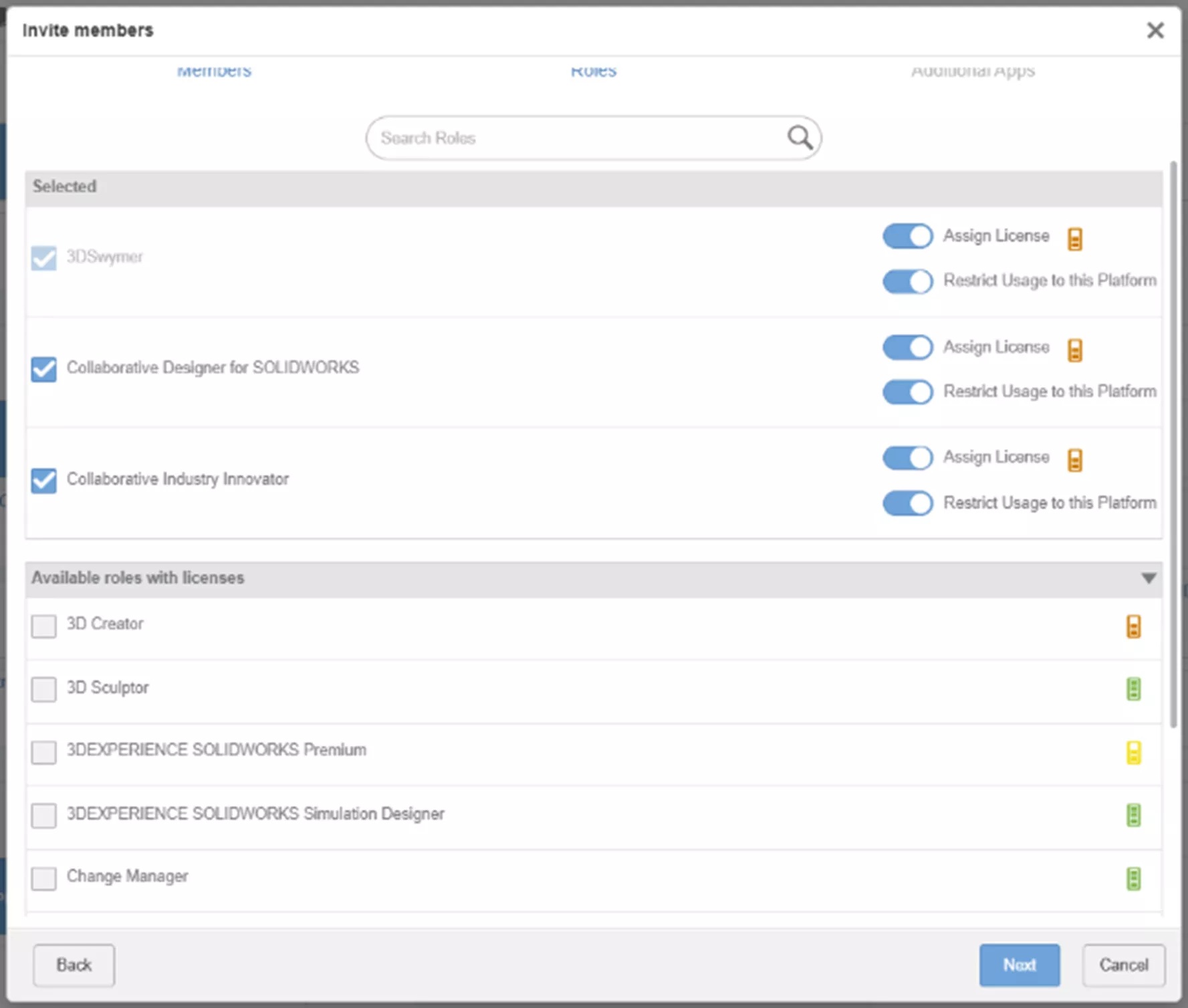Click the Next button
This screenshot has width=1188, height=1008.
(x=1019, y=965)
